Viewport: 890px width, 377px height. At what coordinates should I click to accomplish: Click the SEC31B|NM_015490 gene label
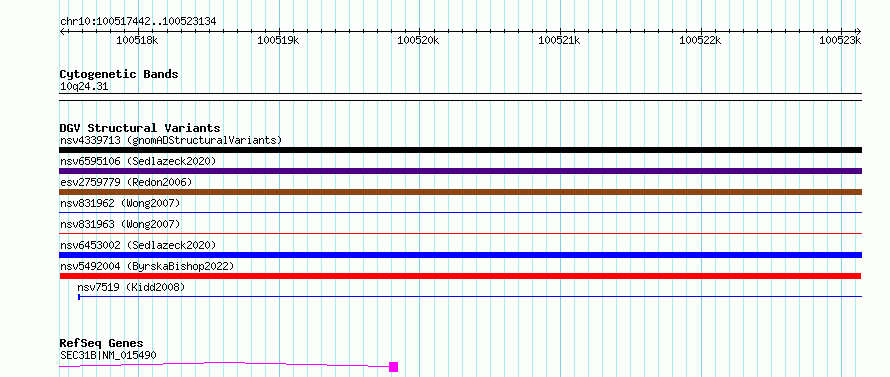tap(108, 355)
